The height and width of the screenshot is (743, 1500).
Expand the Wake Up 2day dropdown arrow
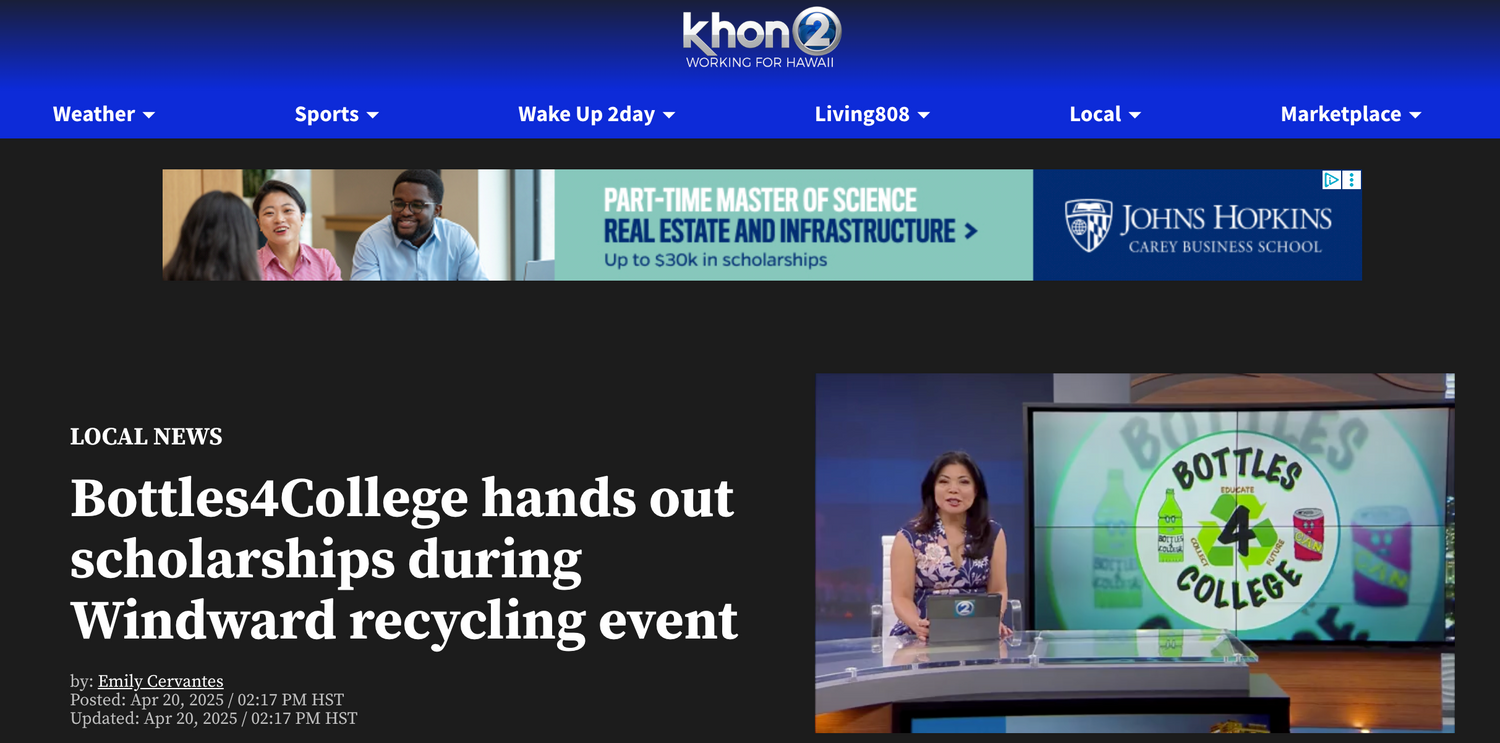(669, 115)
